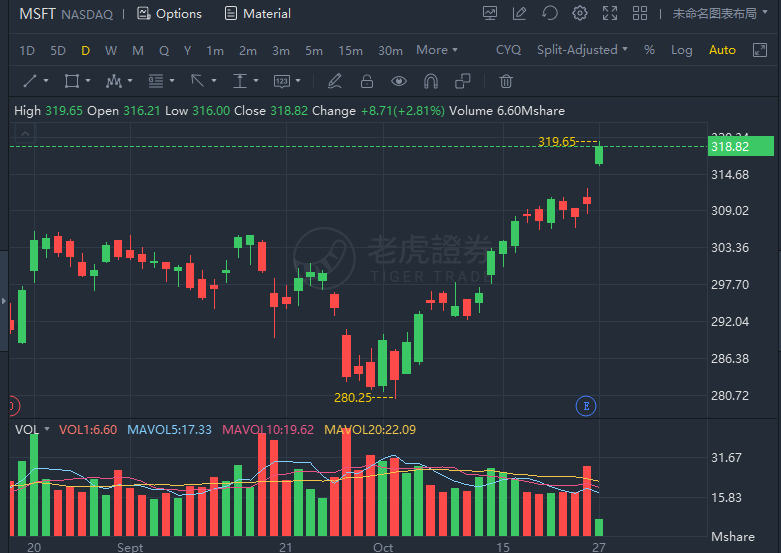Click the edit note pencil icon in header
Screen dimensions: 781x553
point(520,13)
